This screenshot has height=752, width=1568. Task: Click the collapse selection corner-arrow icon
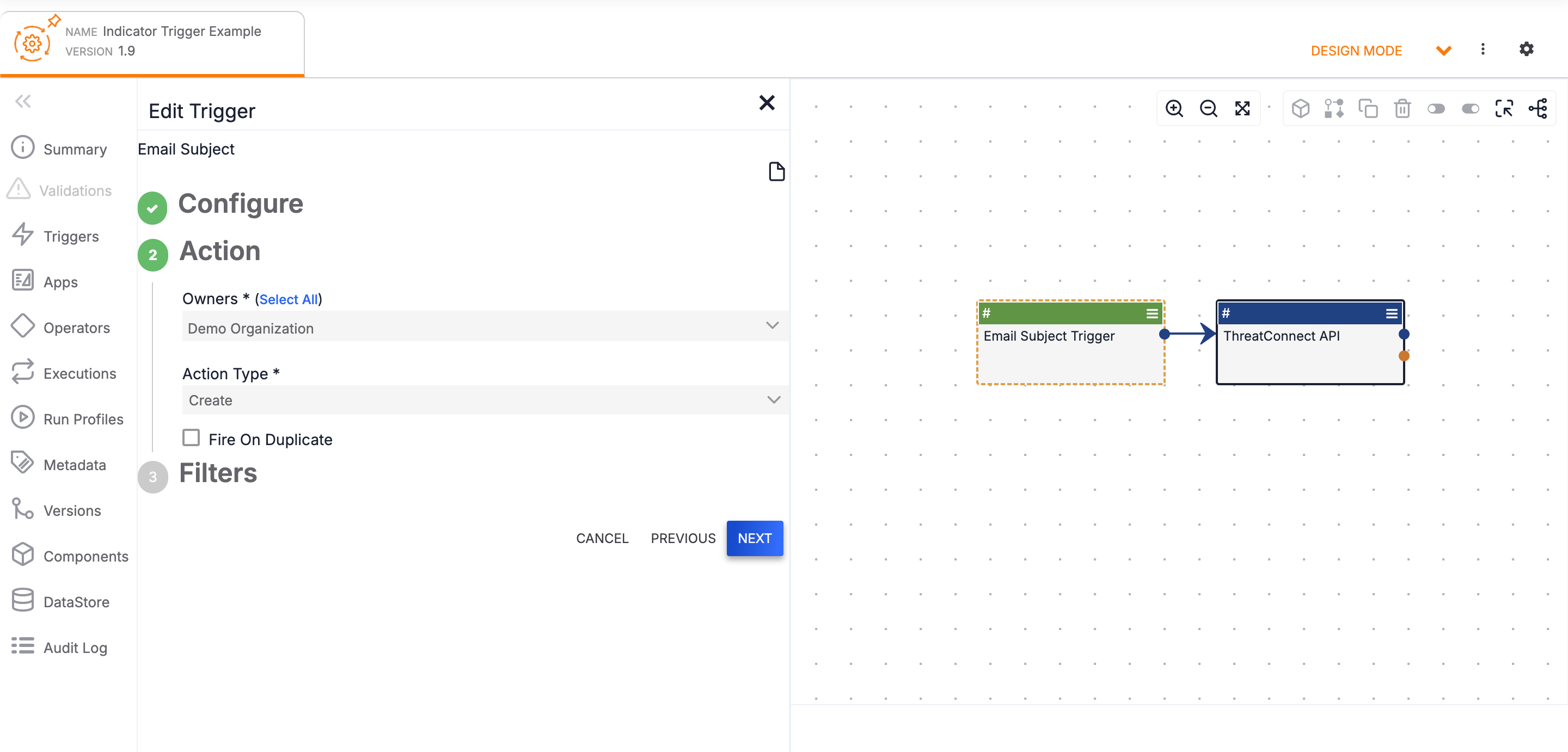point(1504,109)
